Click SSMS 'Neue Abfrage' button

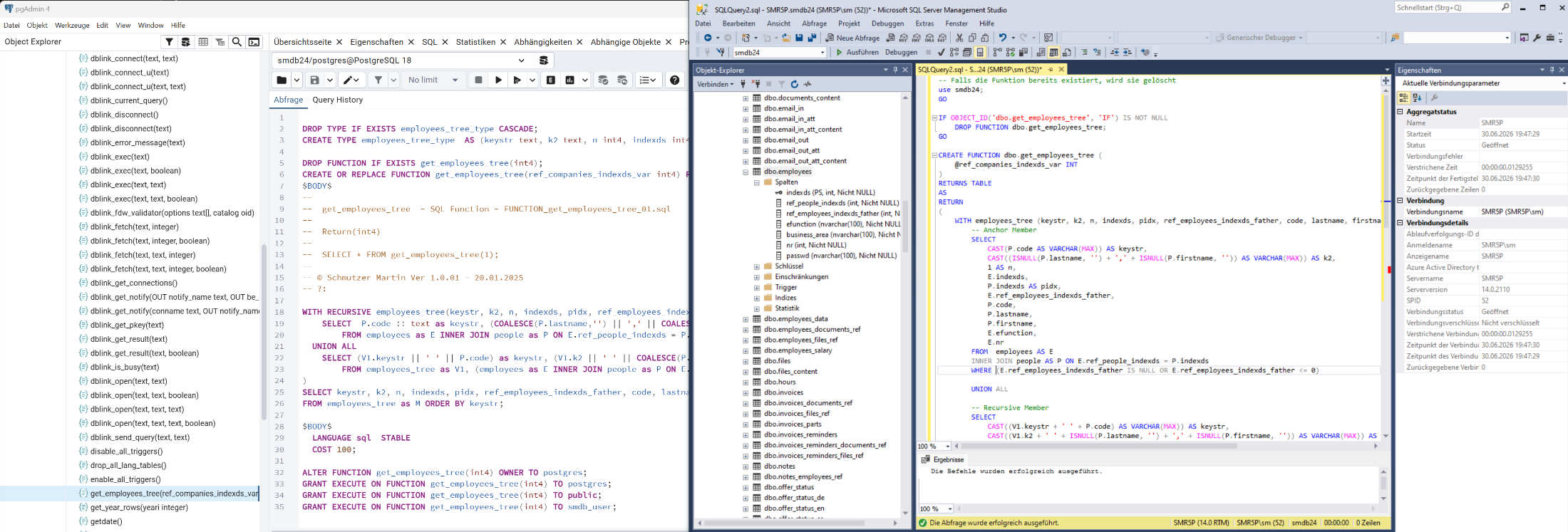point(852,38)
